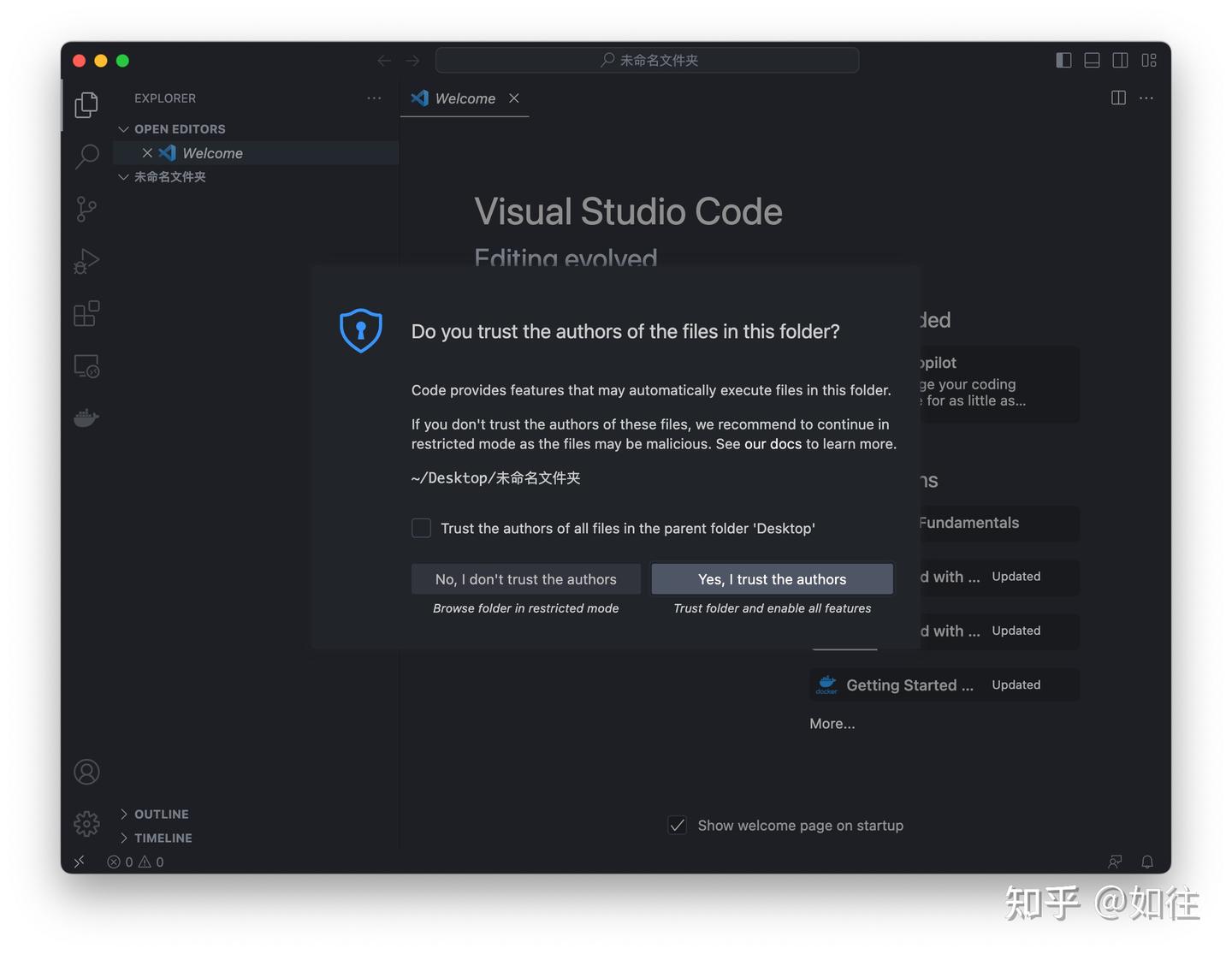Open the 'our docs' link

coord(772,444)
